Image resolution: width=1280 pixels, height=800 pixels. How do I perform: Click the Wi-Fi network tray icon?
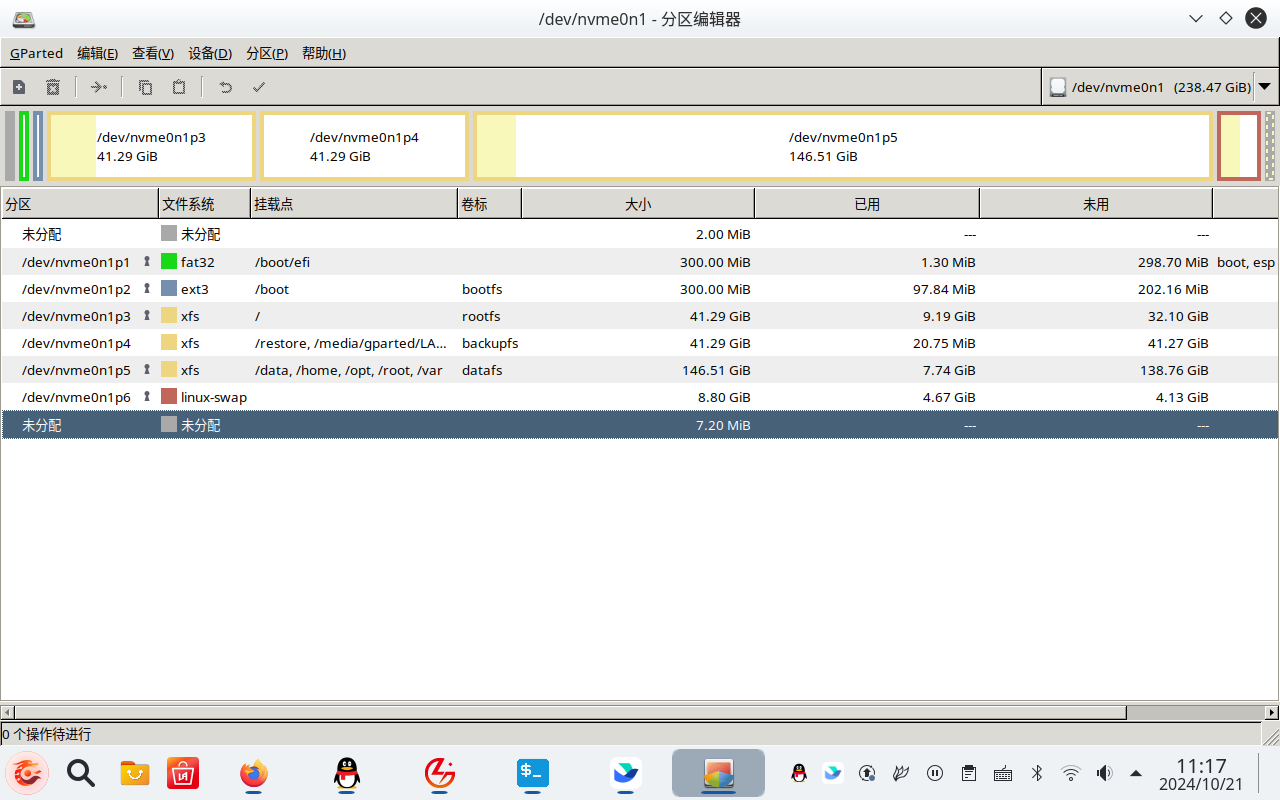[x=1071, y=773]
